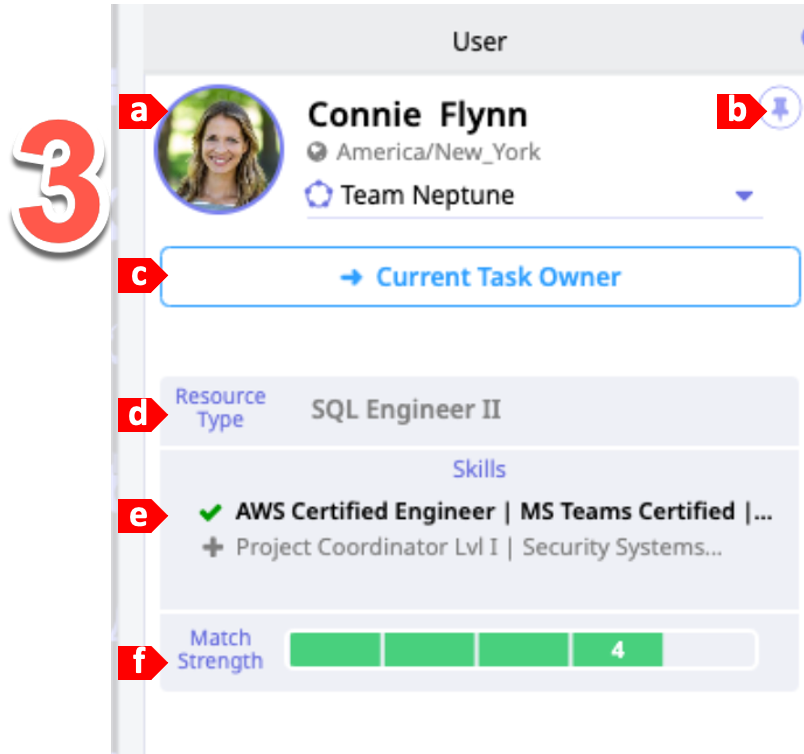Click the pentagon team icon beside Team Neptune
This screenshot has width=804, height=754.
click(x=318, y=195)
